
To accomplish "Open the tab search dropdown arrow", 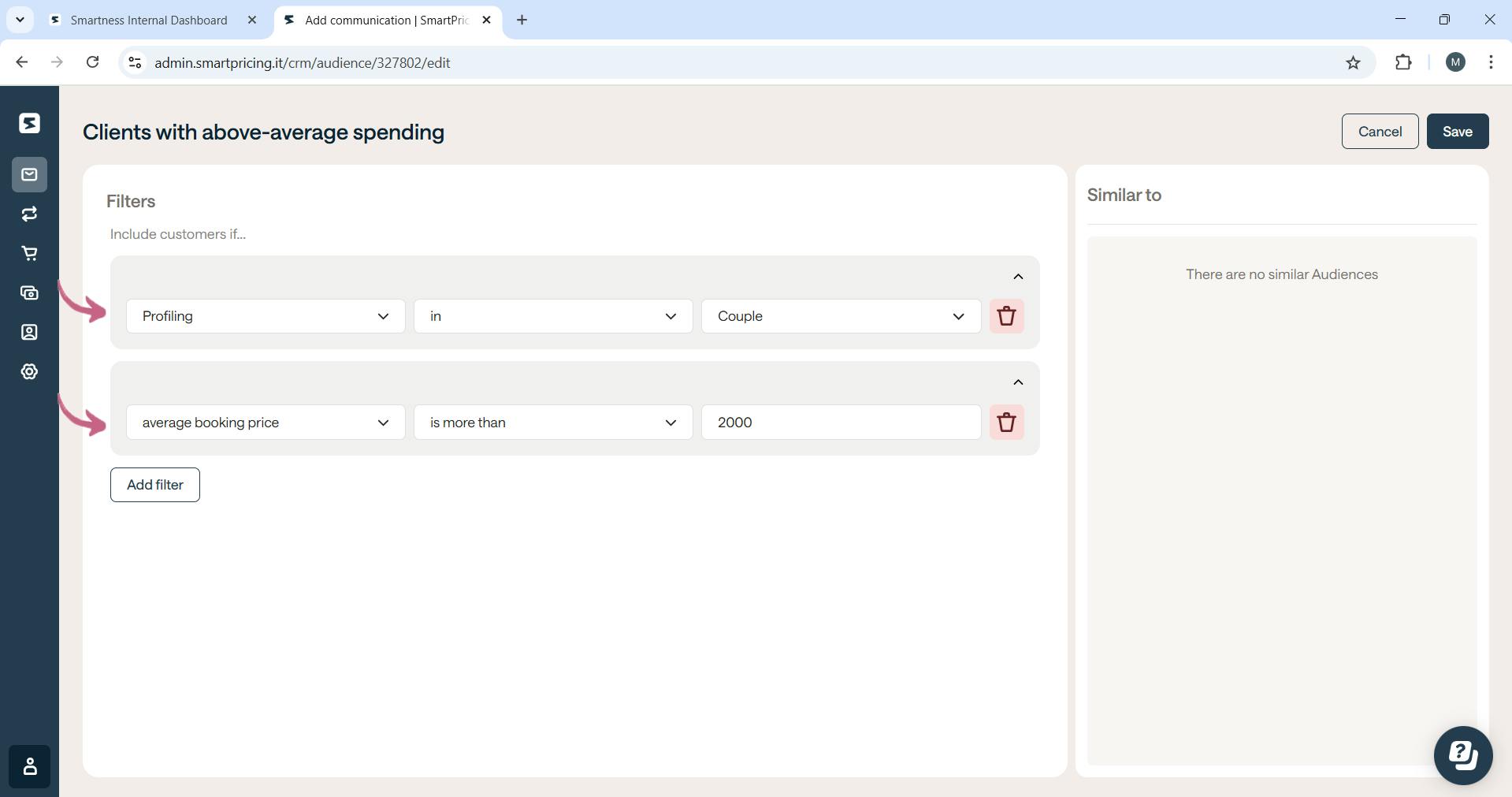I will pos(20,20).
